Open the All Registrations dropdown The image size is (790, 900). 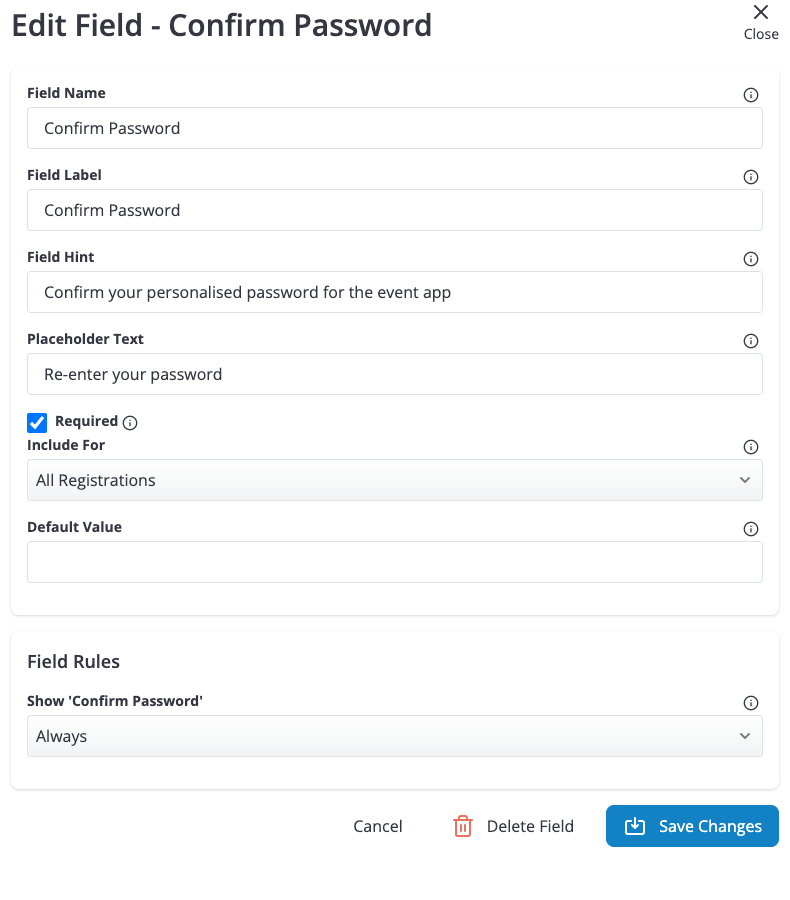point(394,480)
